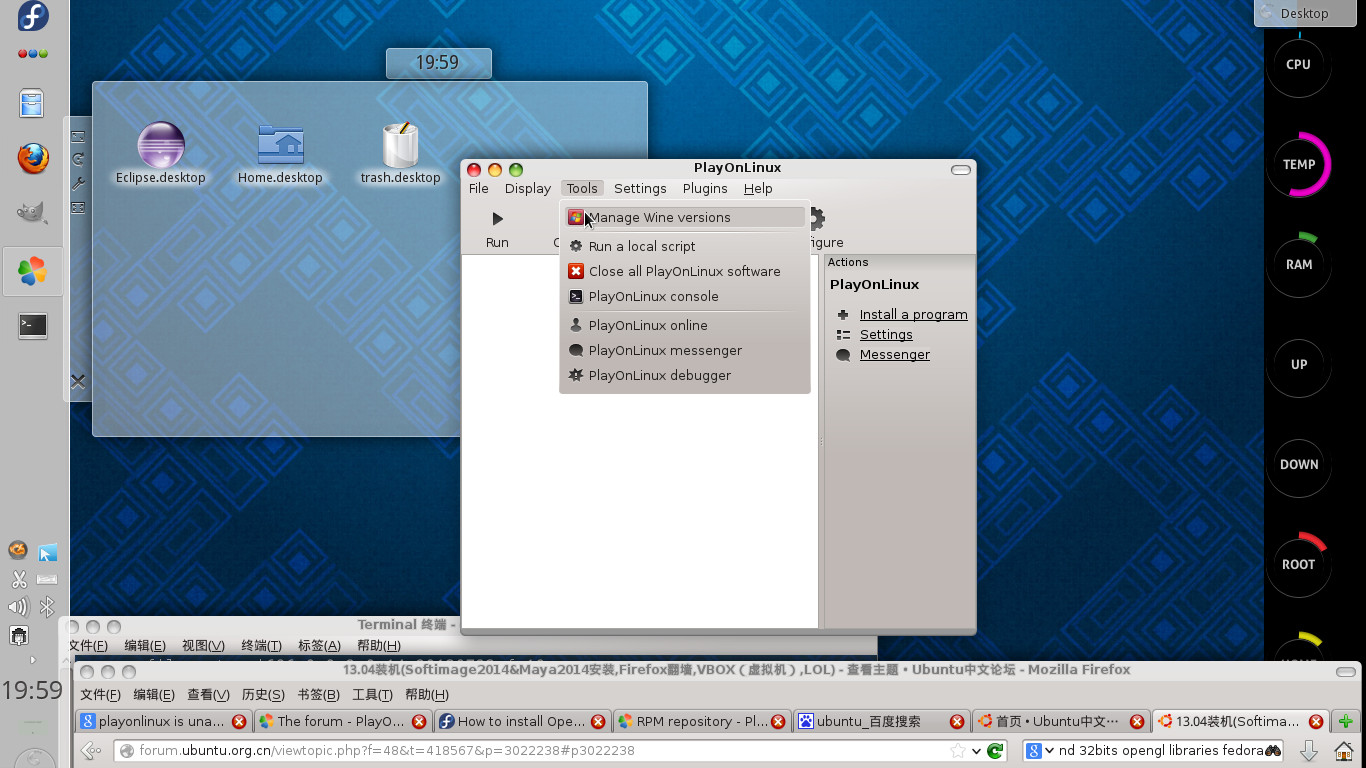The height and width of the screenshot is (768, 1366).
Task: Open URL history dropdown arrow
Action: [x=977, y=751]
